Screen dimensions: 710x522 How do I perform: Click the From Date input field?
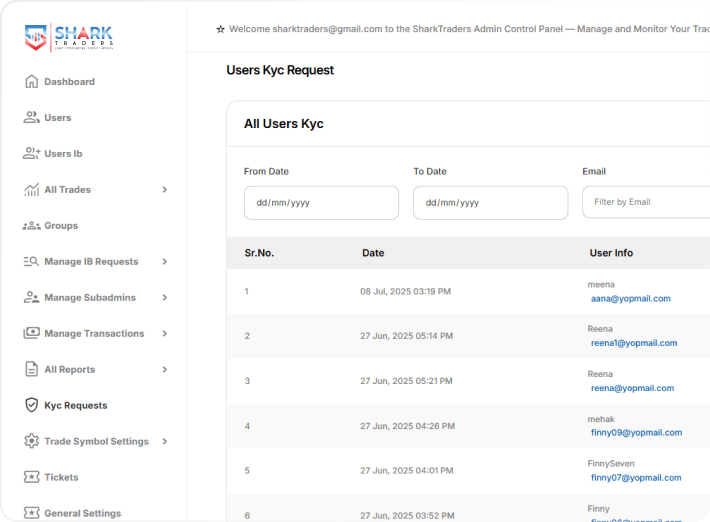tap(321, 203)
